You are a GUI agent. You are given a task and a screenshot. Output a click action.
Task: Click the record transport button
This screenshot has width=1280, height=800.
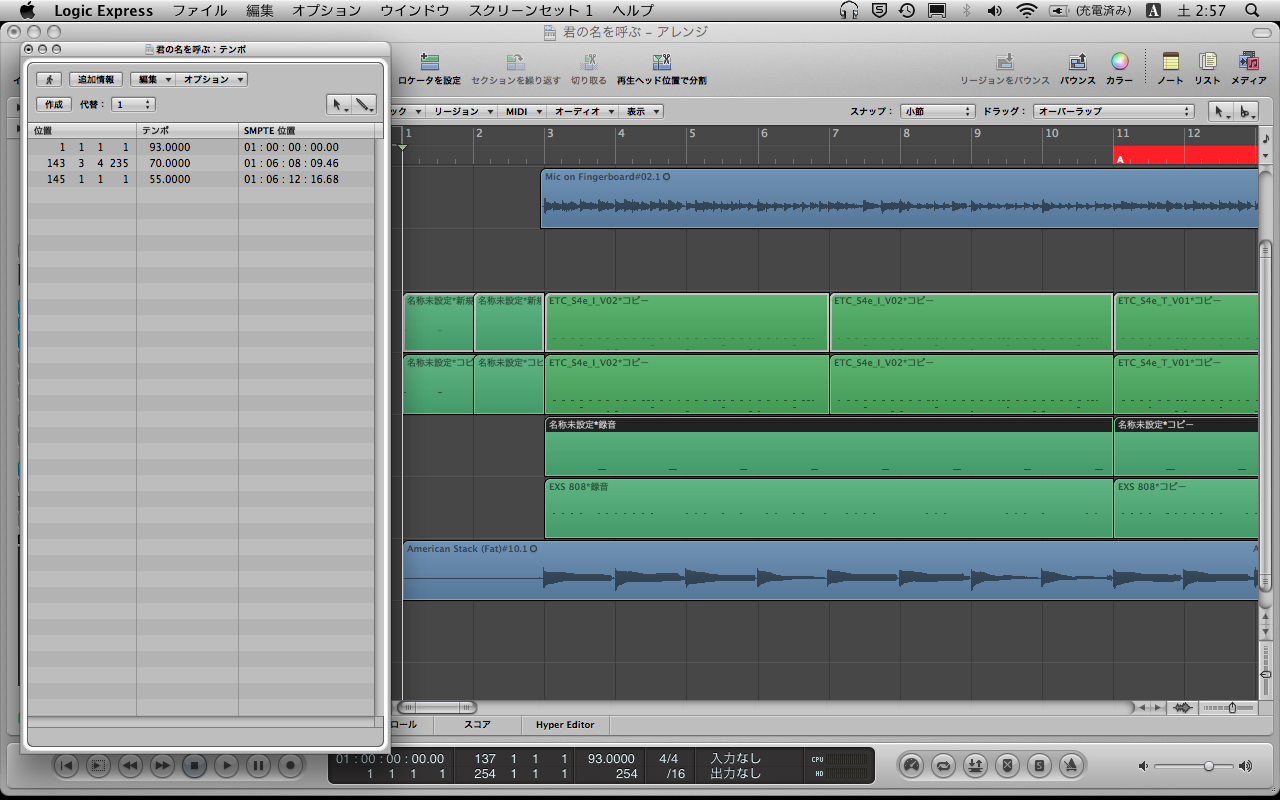(x=290, y=766)
